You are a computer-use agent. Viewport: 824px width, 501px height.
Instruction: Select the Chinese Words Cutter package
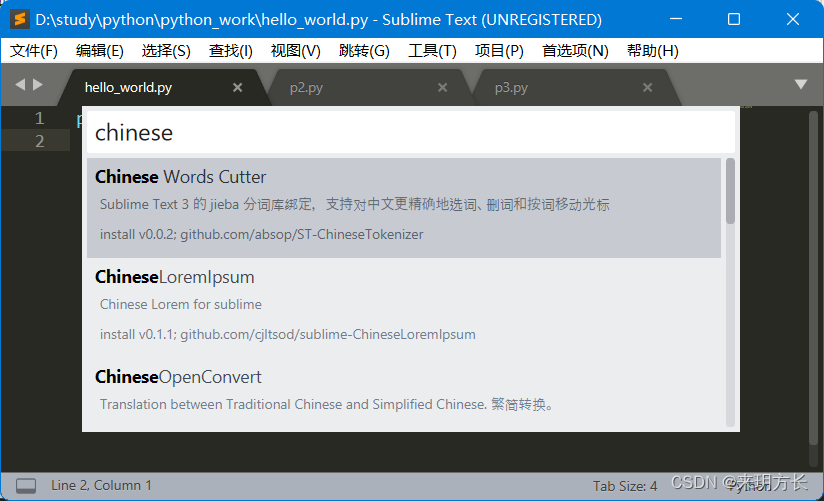point(404,208)
